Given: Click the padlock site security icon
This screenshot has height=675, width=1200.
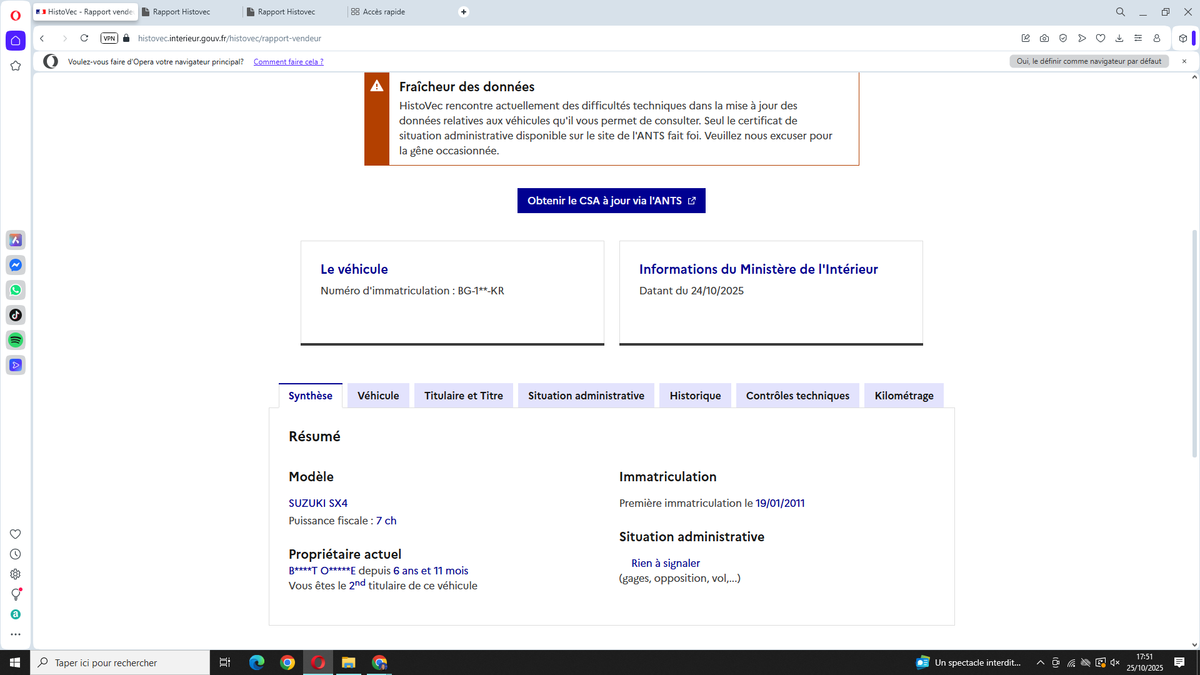Looking at the screenshot, I should click(127, 38).
